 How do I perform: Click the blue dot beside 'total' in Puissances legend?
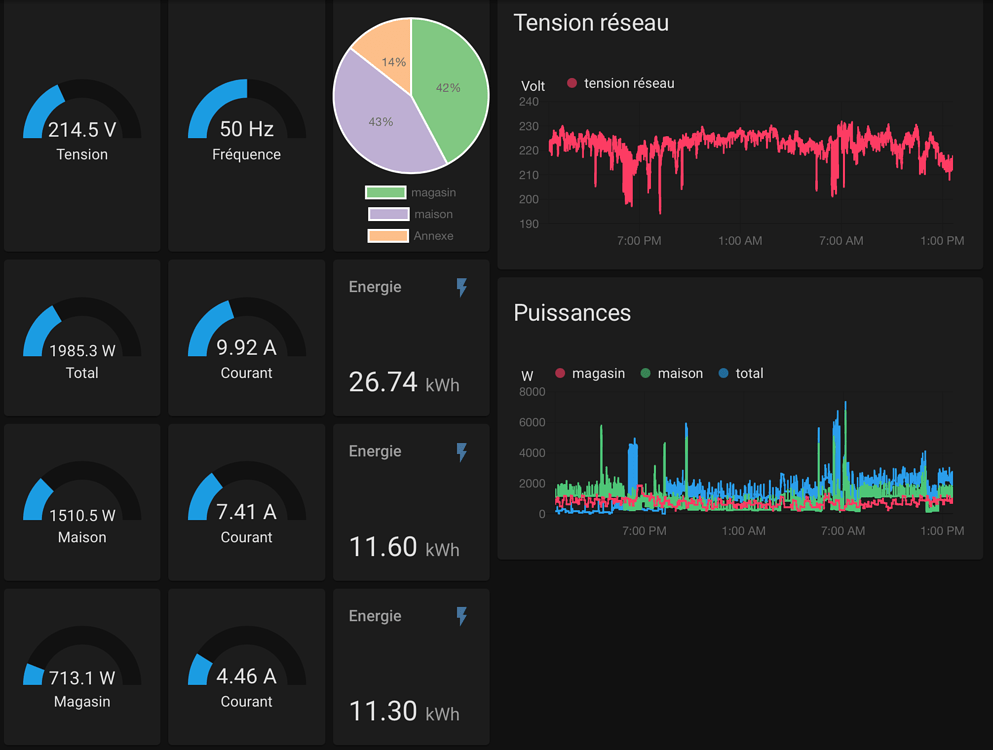[722, 373]
